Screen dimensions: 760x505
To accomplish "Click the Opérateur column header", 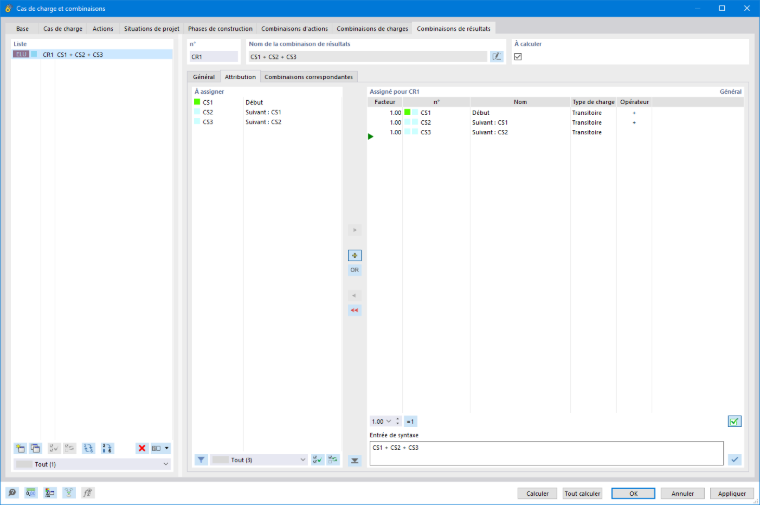I will (x=634, y=102).
